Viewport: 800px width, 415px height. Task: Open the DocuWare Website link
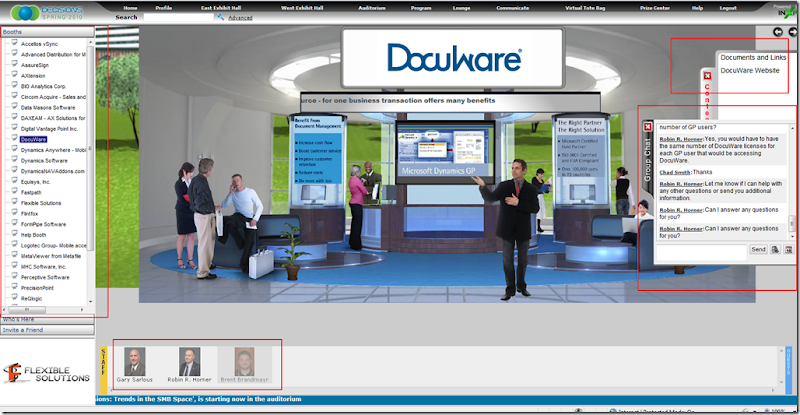[749, 70]
